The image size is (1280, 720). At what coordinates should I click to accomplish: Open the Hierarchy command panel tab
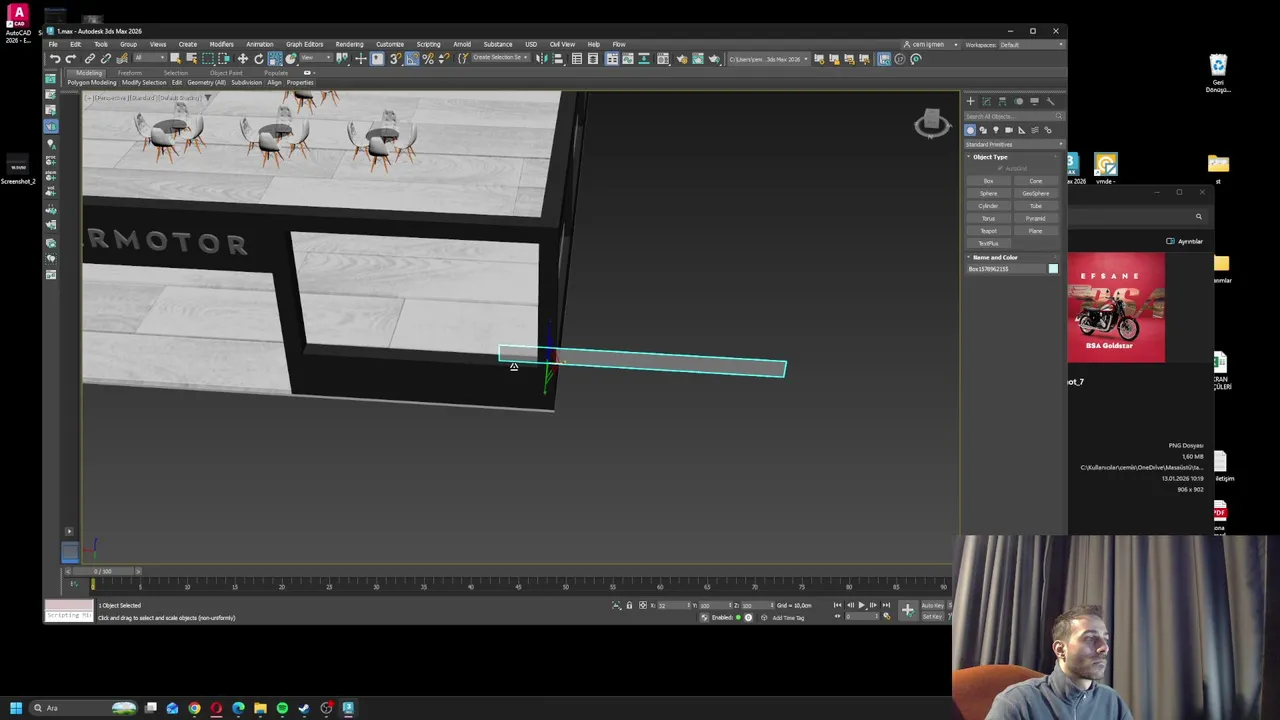click(1002, 101)
